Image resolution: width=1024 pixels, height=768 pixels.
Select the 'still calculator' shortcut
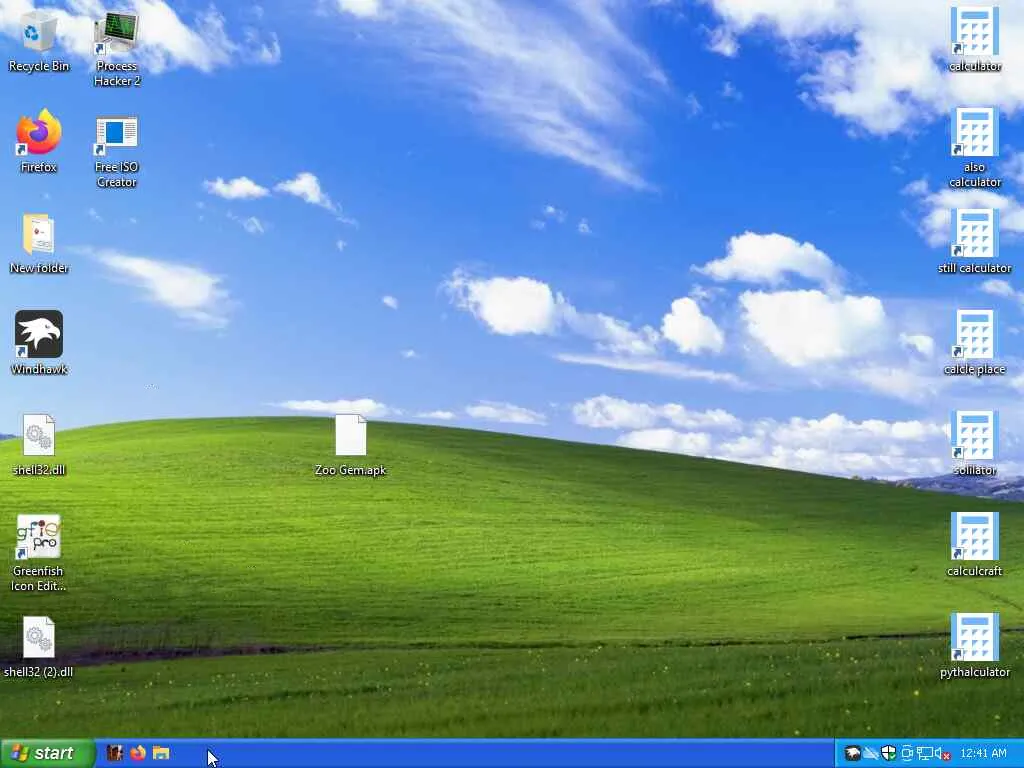pos(974,242)
